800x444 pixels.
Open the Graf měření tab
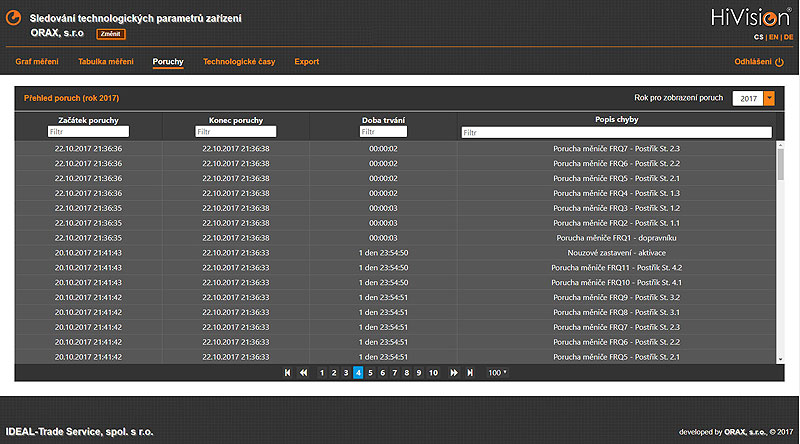(x=37, y=62)
